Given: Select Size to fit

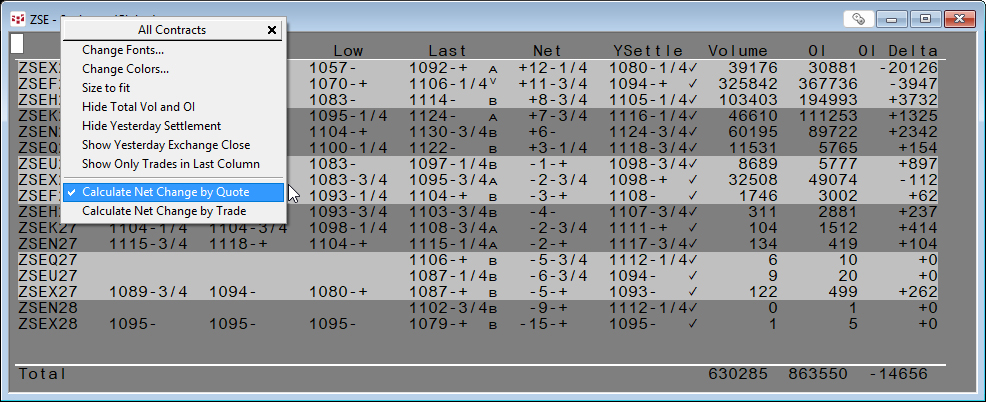Looking at the screenshot, I should (106, 88).
